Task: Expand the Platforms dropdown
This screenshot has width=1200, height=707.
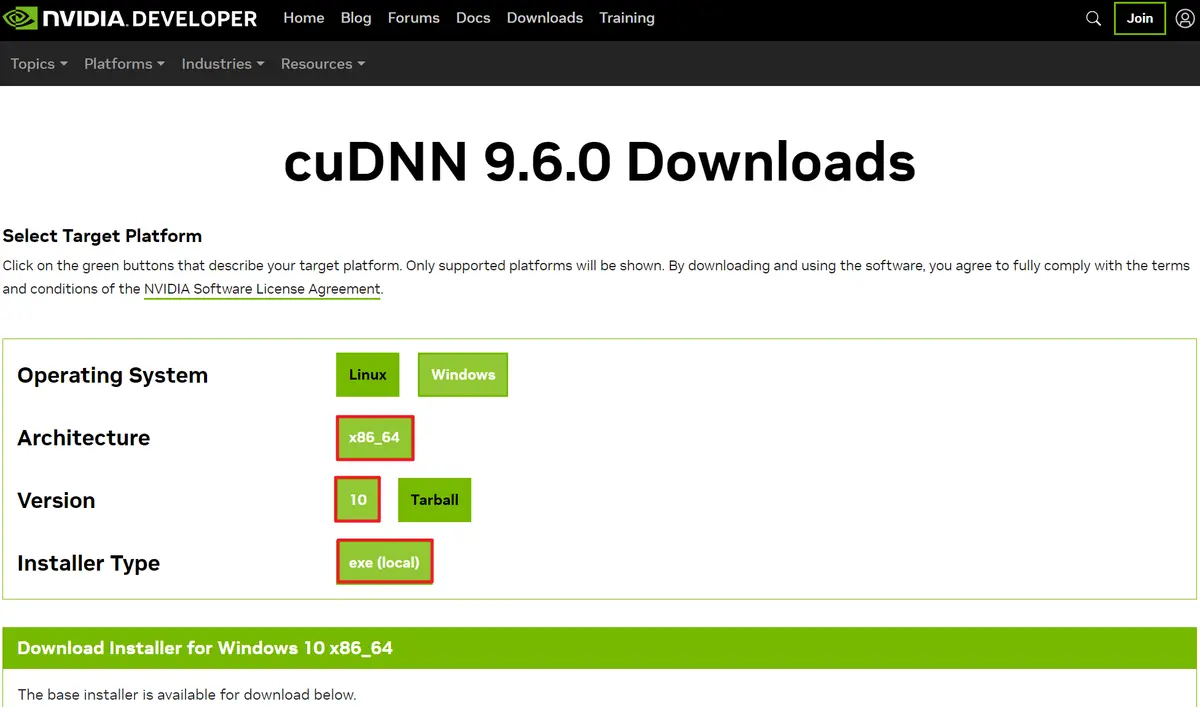Action: pos(125,64)
